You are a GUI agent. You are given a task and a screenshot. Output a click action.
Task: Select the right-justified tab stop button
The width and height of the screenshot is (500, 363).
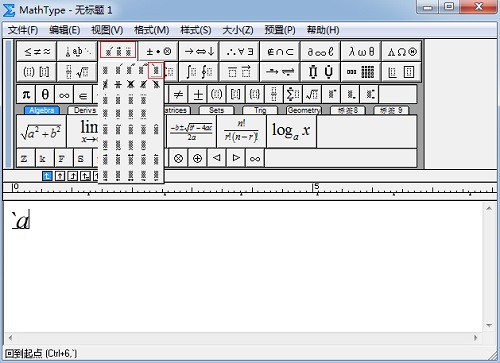[x=73, y=176]
